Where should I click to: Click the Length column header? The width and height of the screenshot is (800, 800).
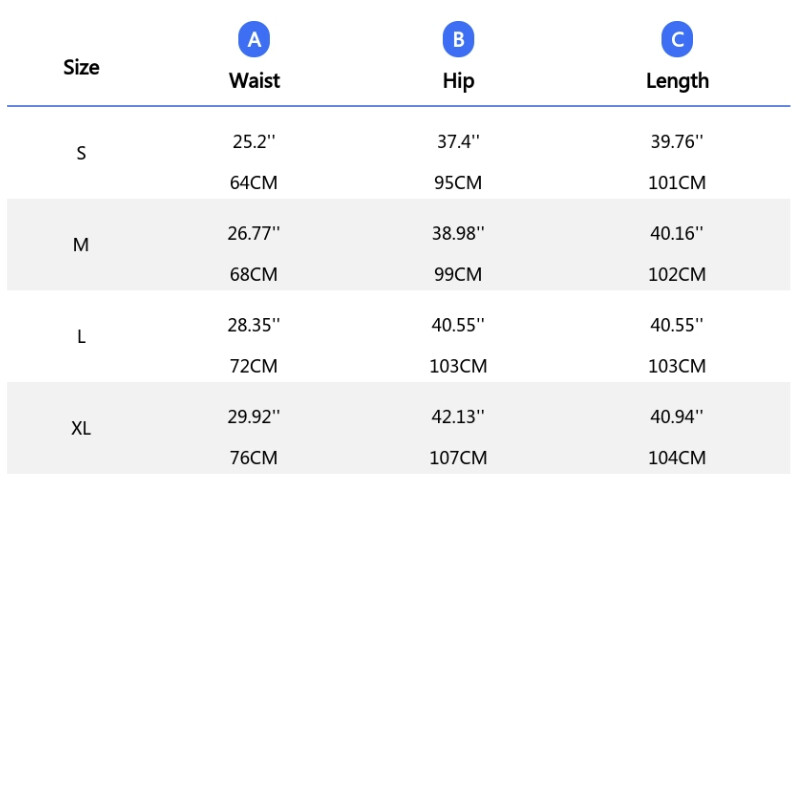677,81
